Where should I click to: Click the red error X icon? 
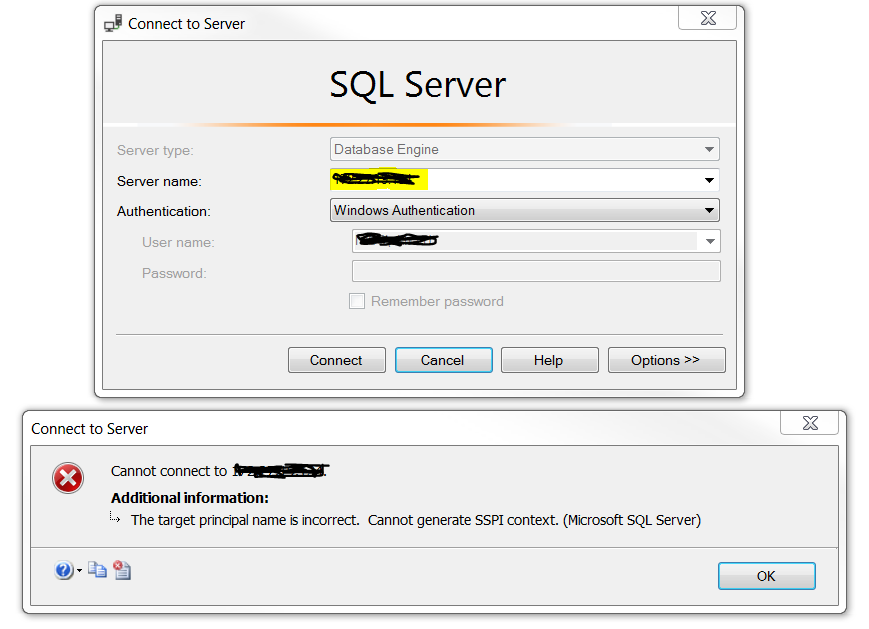click(x=68, y=478)
